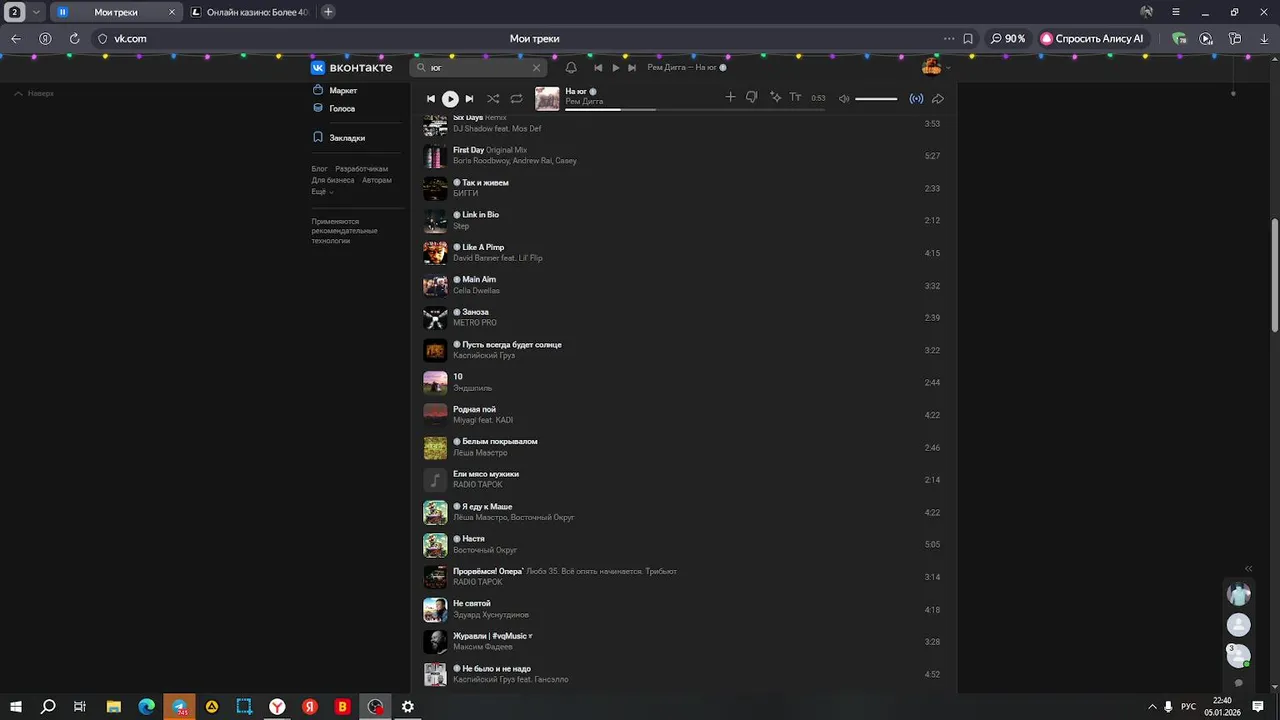1280x720 pixels.
Task: Open the notifications bell icon
Action: point(571,68)
